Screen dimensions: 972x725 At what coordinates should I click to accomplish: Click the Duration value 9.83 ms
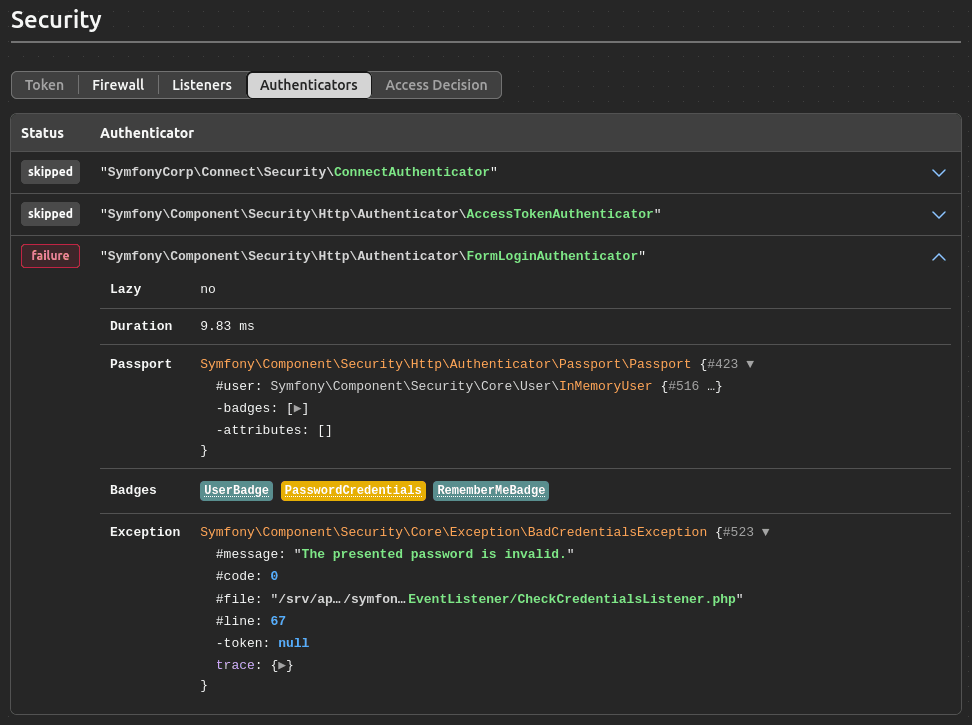227,326
